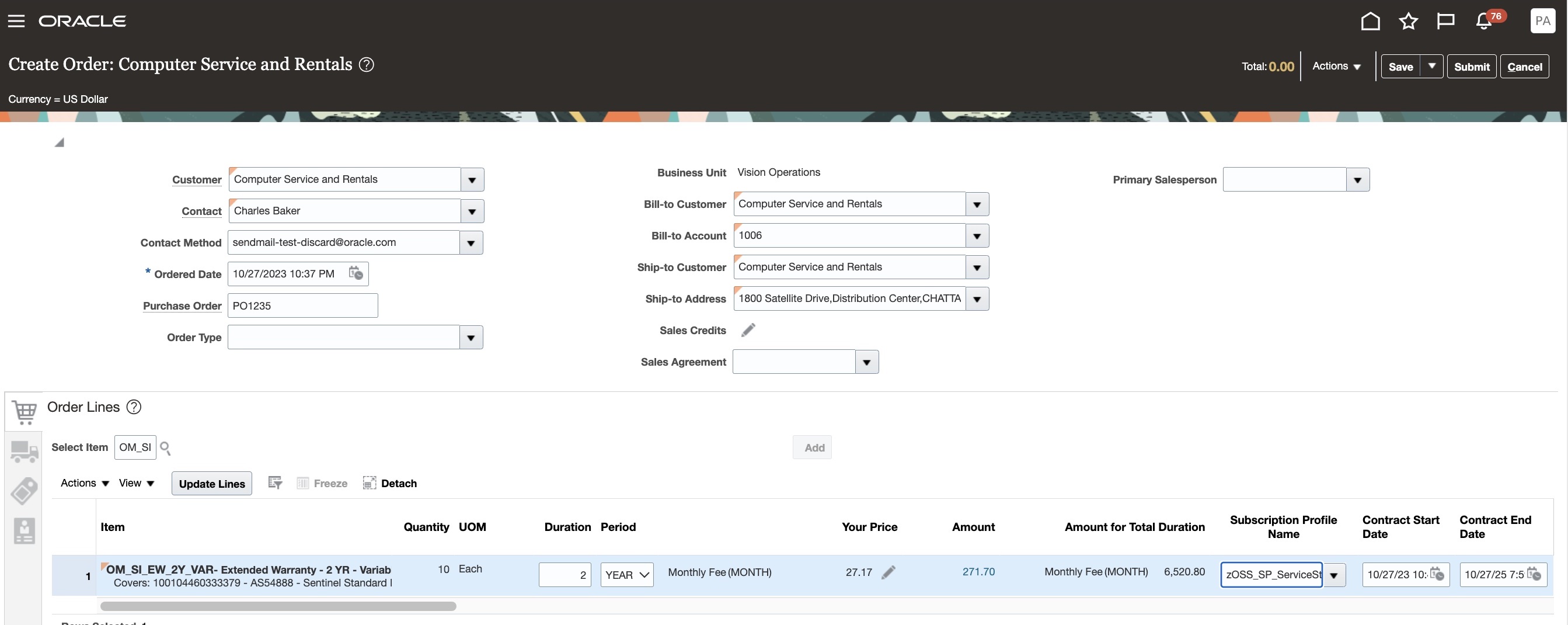Expand the Order Type dropdown

tap(471, 338)
